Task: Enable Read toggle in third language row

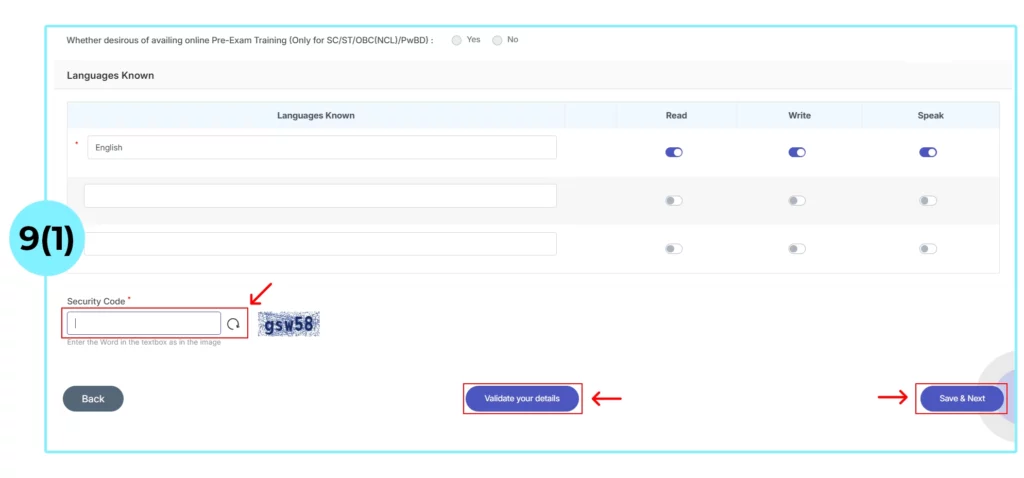Action: (x=674, y=249)
